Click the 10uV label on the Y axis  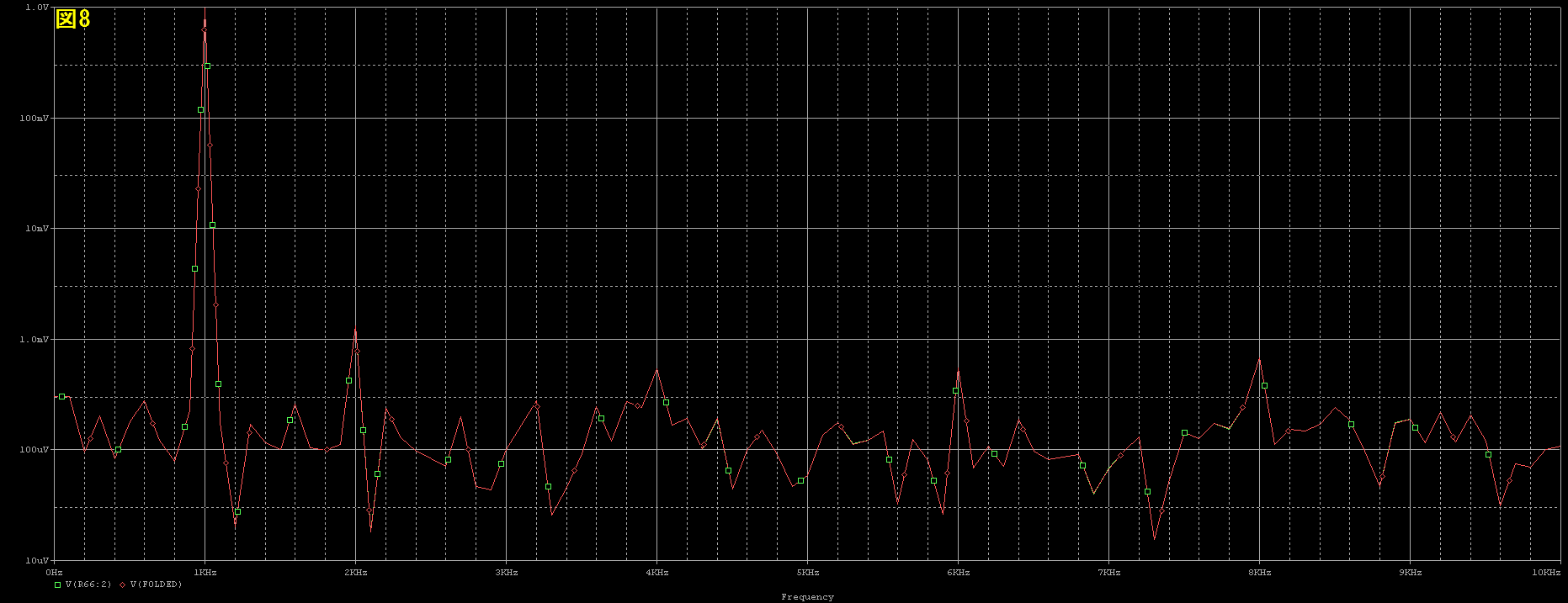(x=37, y=560)
